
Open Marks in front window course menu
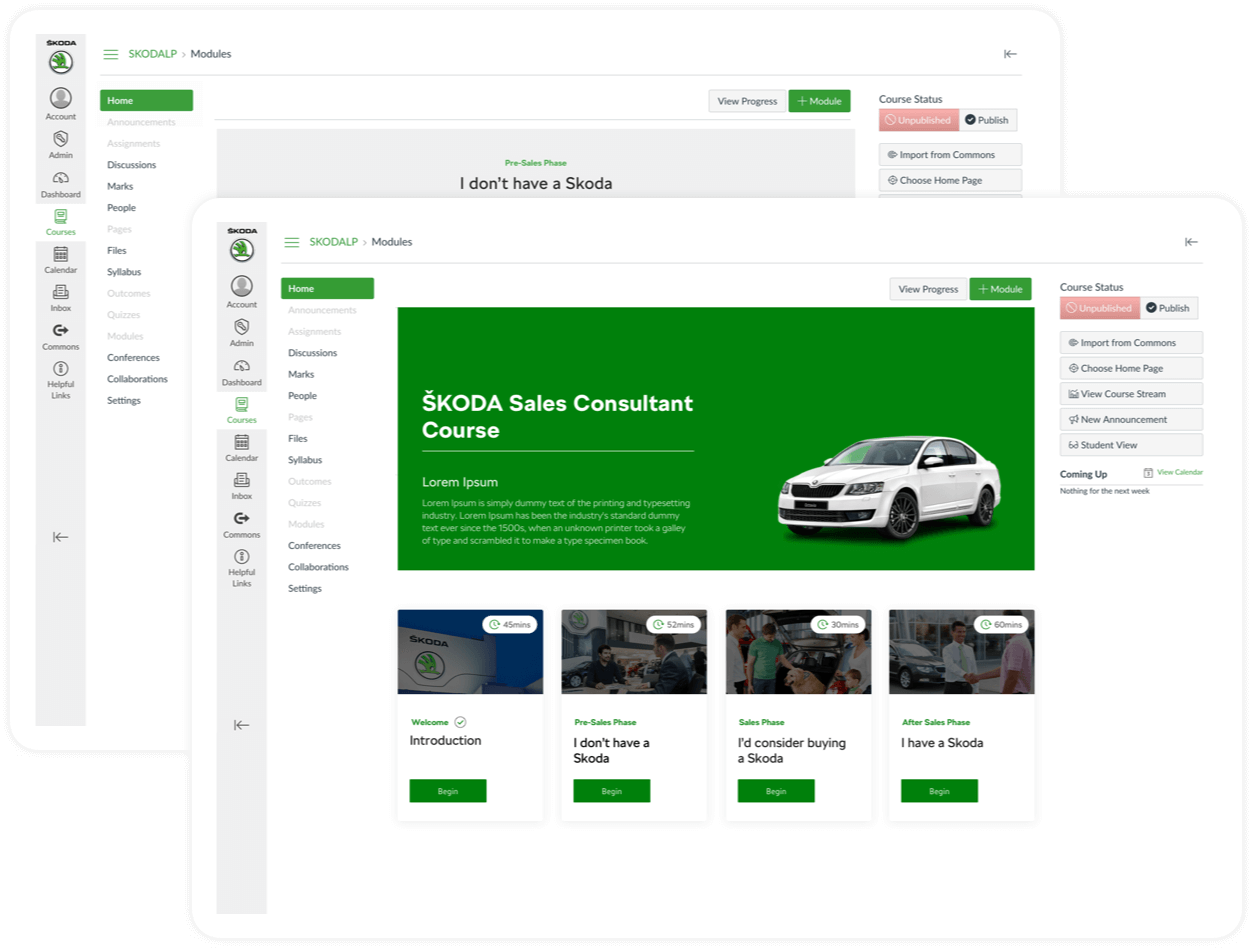(x=301, y=374)
